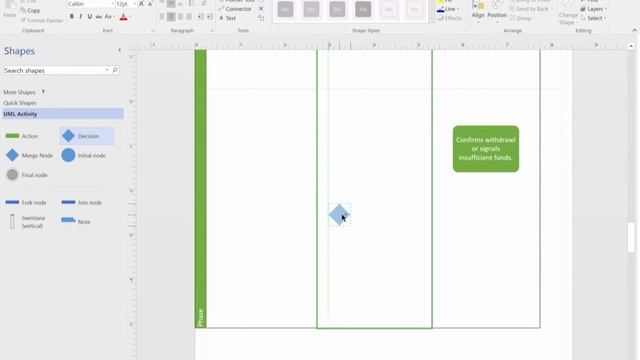Select the green Phase bar on canvas

pos(200,189)
